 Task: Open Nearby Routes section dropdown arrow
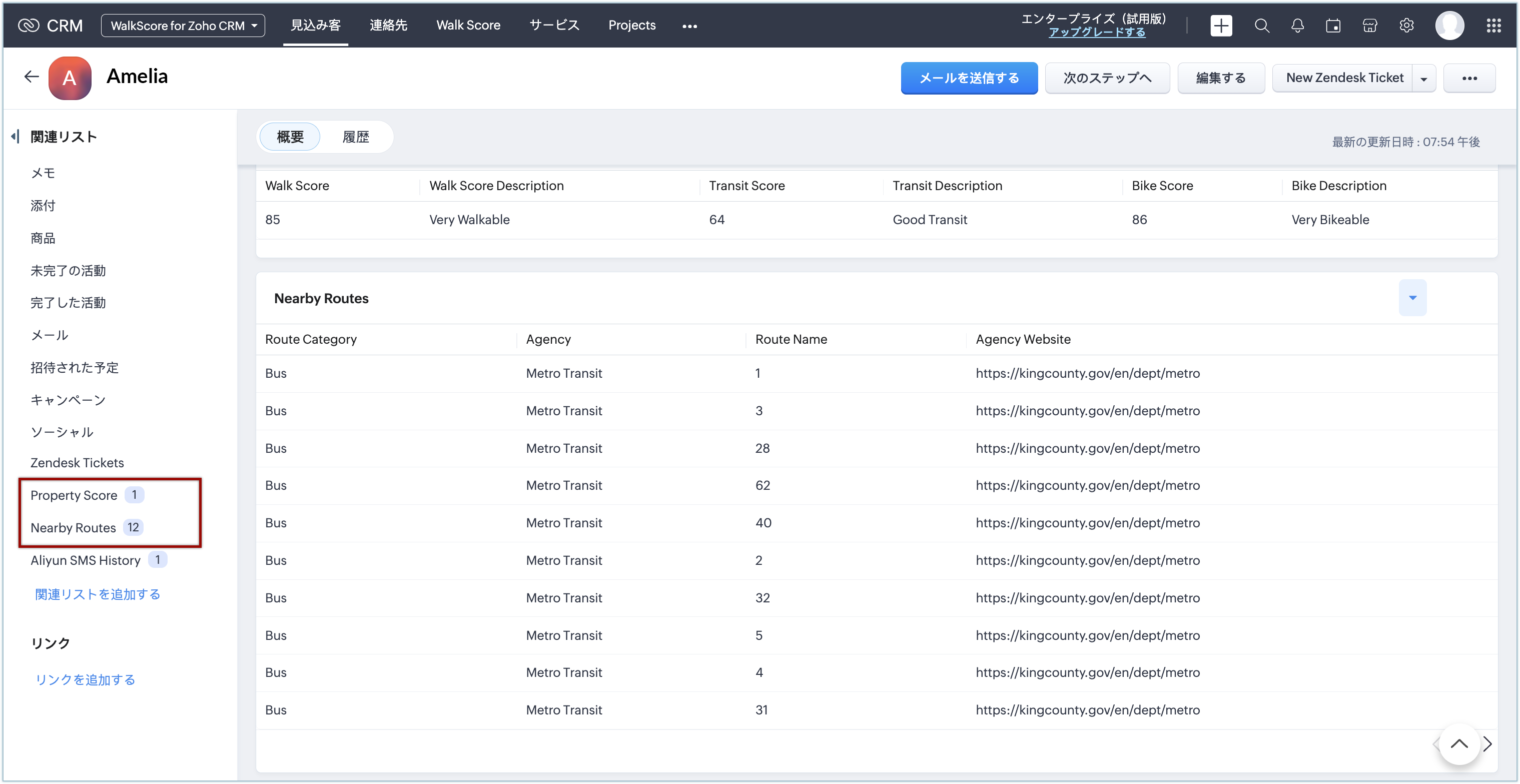pos(1412,298)
